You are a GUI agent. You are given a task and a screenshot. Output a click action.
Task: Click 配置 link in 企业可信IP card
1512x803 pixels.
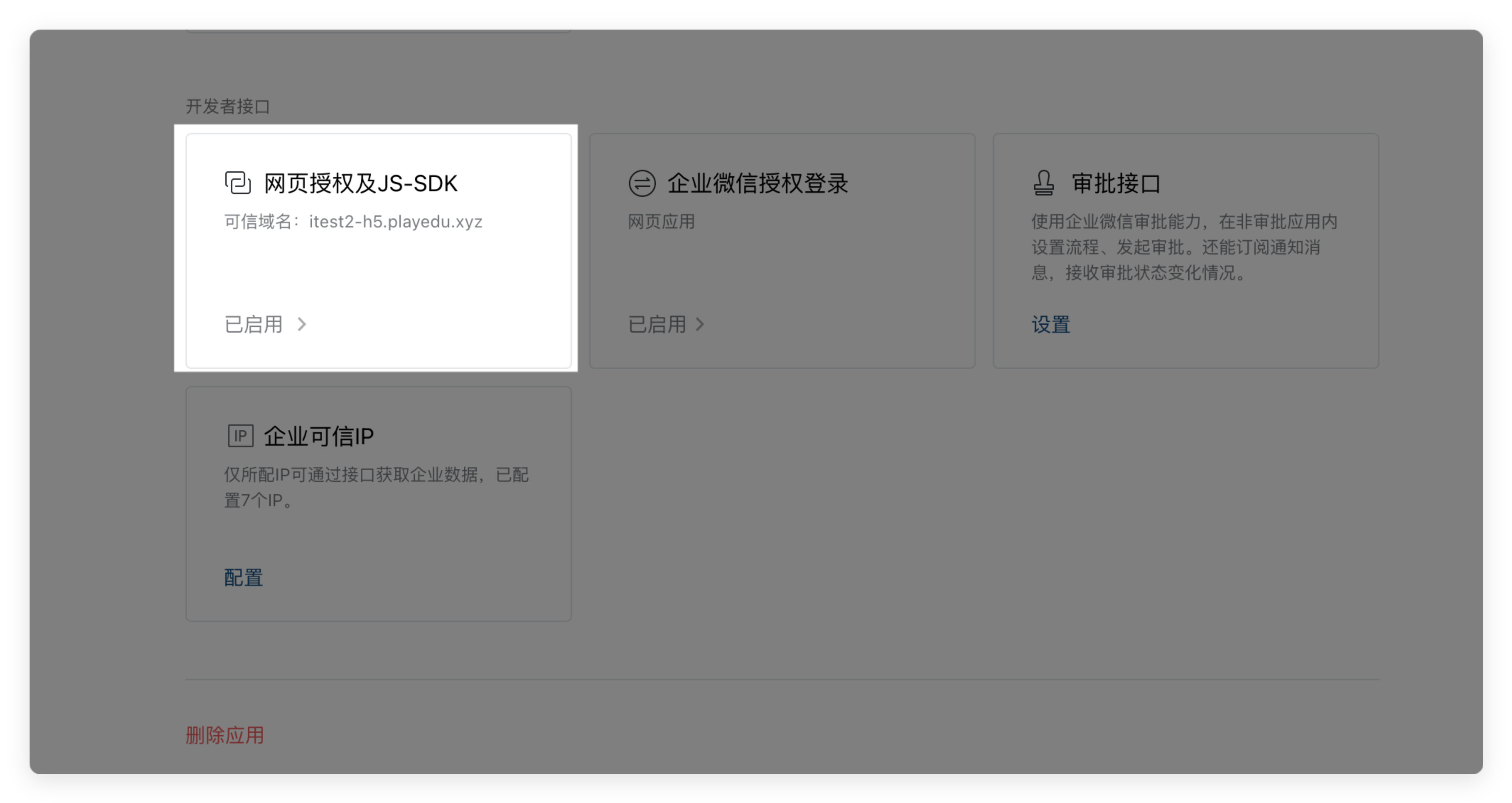tap(243, 578)
